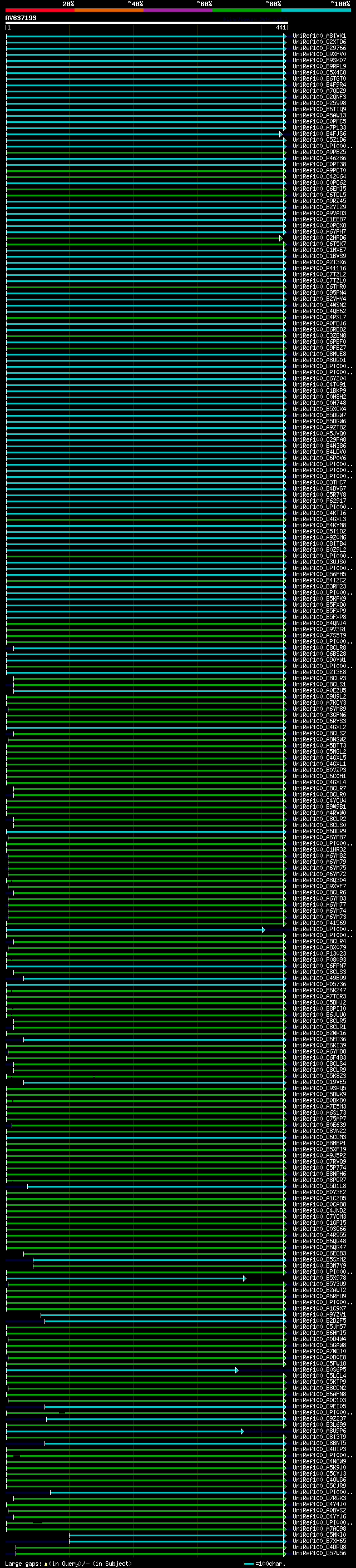Select the UniRef100_A7P133 label

click(x=319, y=128)
